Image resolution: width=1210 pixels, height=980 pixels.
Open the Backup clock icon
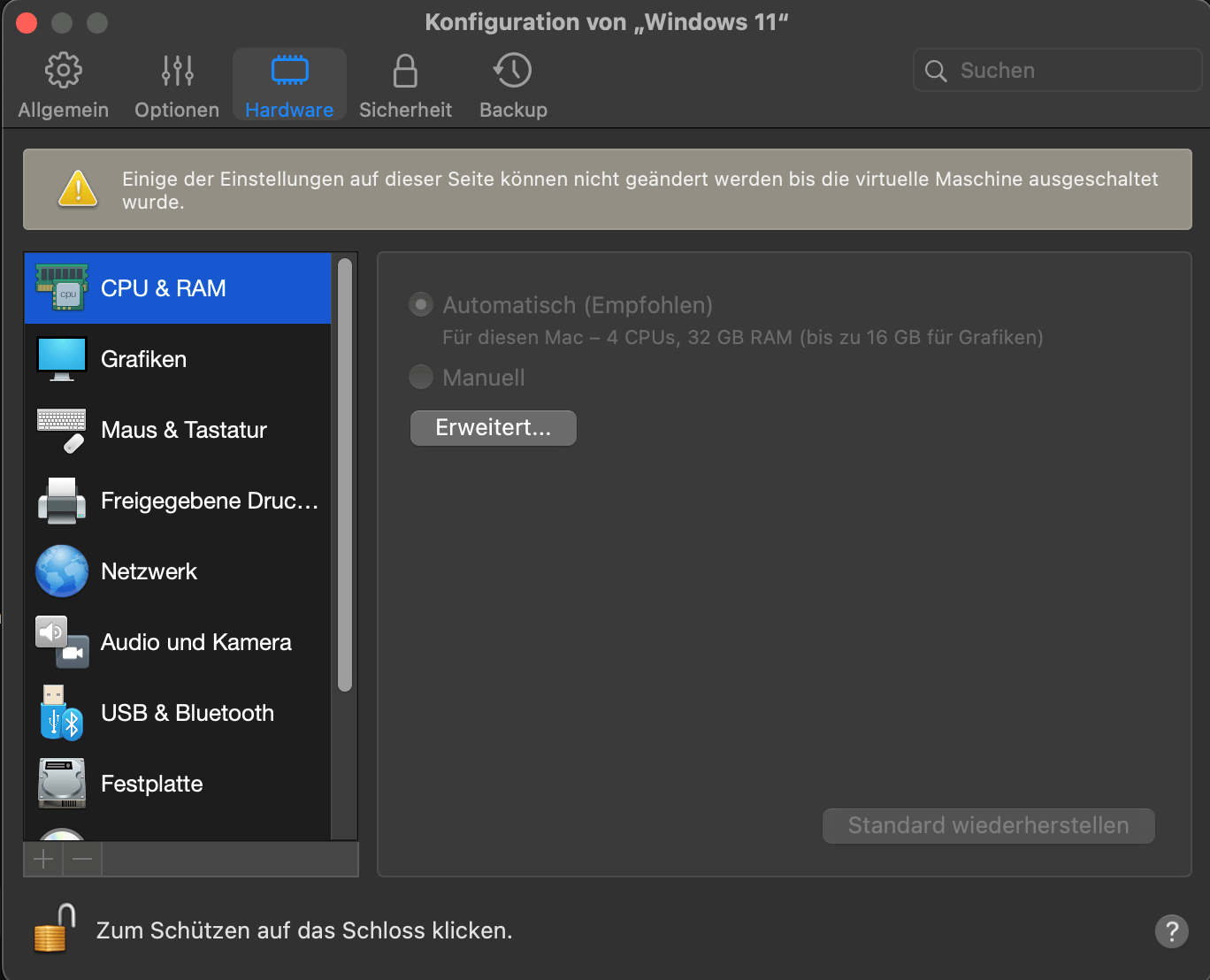[x=513, y=71]
